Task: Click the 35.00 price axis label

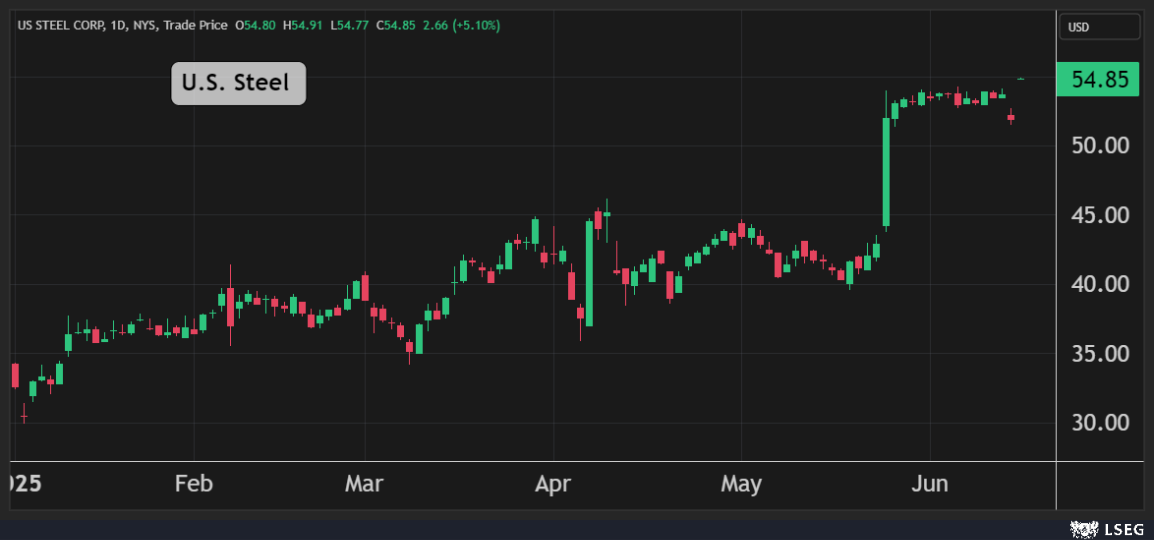Action: (1100, 354)
